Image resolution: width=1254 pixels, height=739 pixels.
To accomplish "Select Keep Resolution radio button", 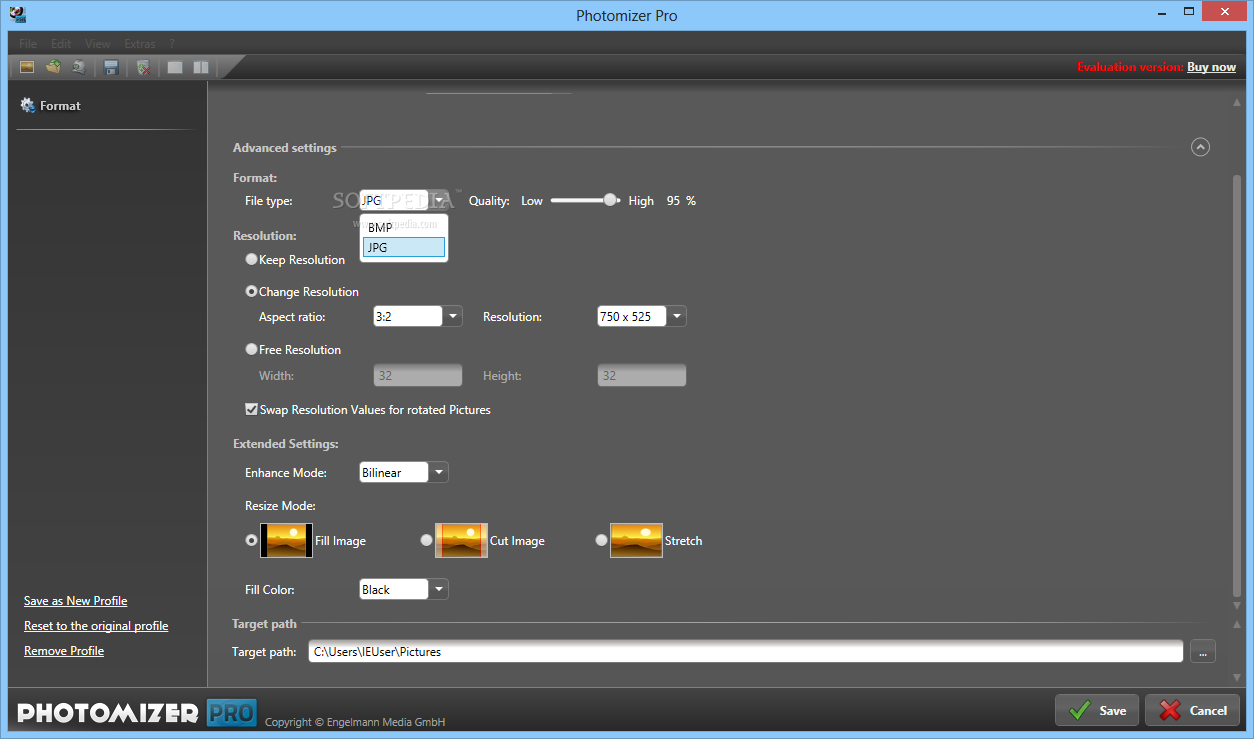I will pyautogui.click(x=251, y=259).
